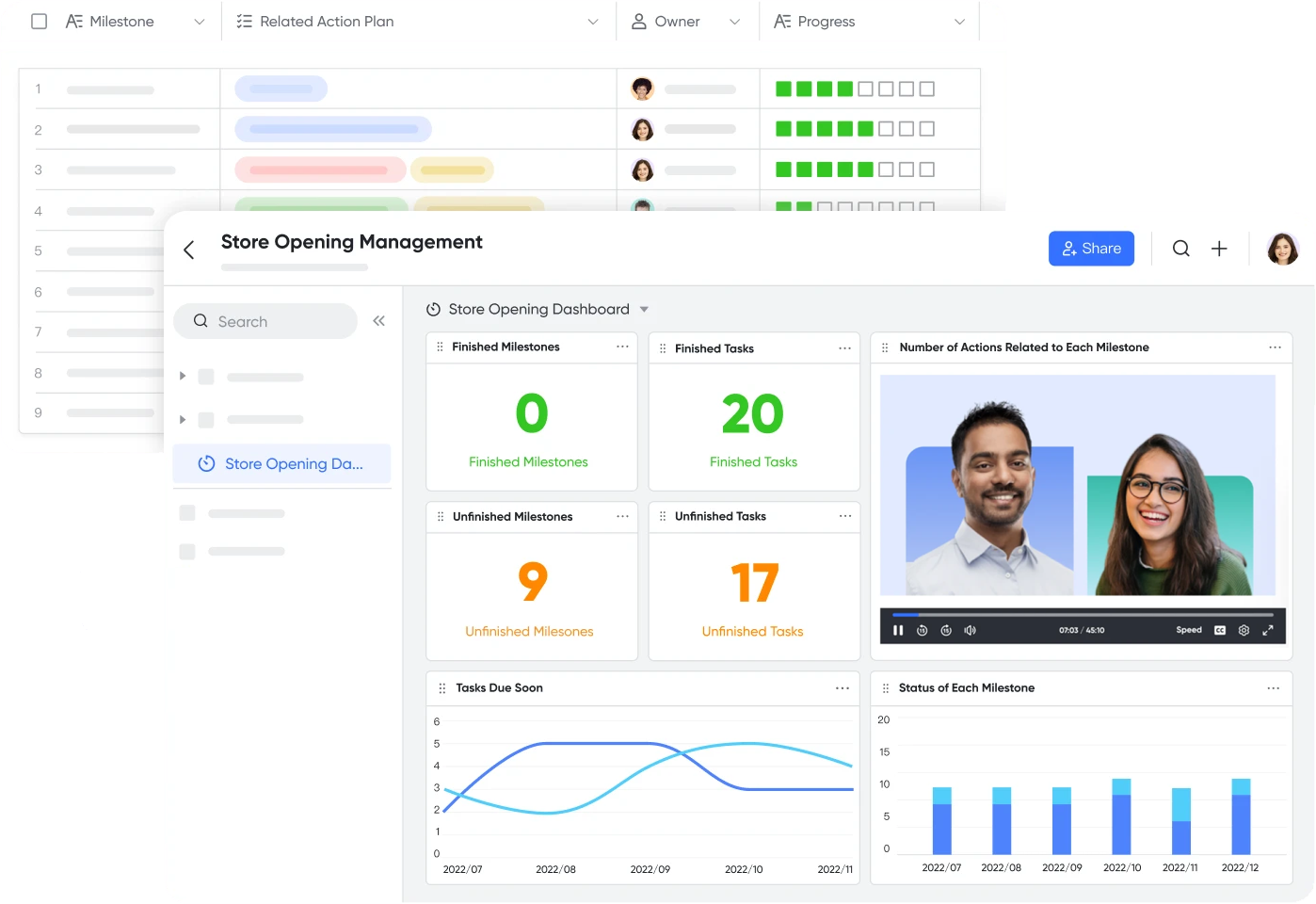Image resolution: width=1316 pixels, height=904 pixels.
Task: Click the video progress bar
Action: point(1083,614)
